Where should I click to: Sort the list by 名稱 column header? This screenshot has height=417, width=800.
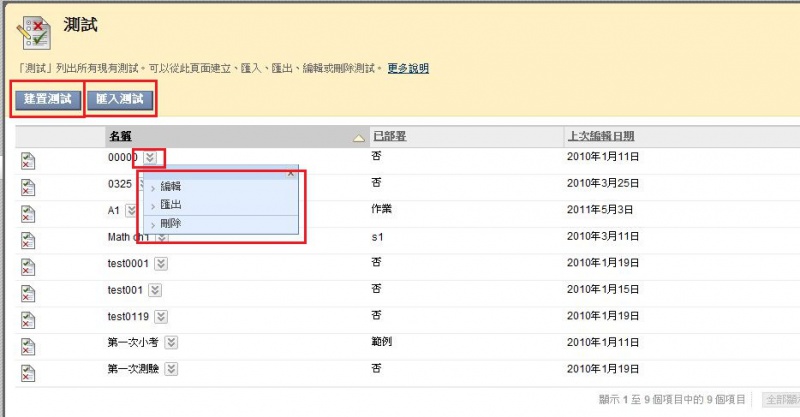point(120,136)
